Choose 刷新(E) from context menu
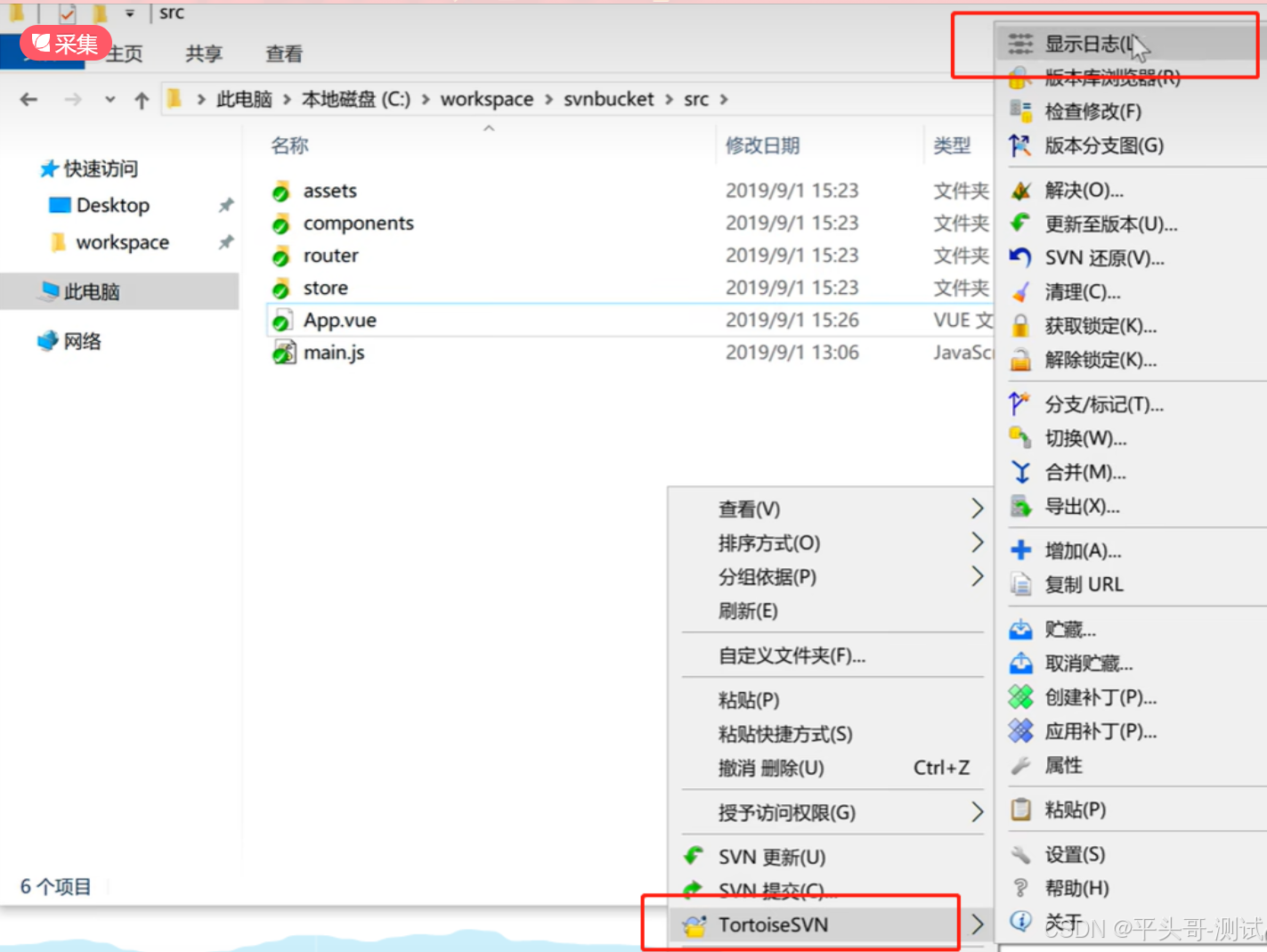 click(748, 611)
